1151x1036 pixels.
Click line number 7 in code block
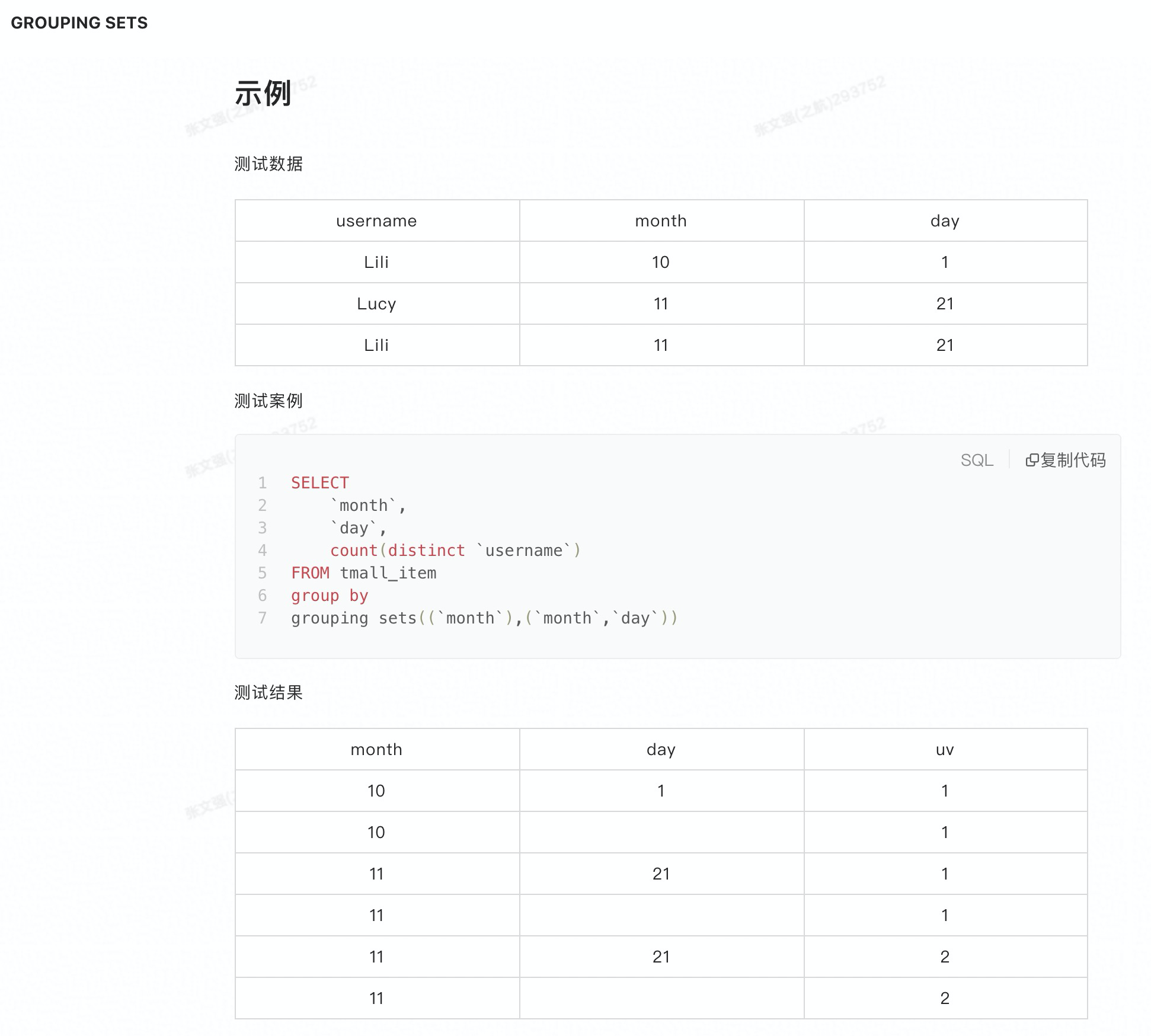(263, 618)
